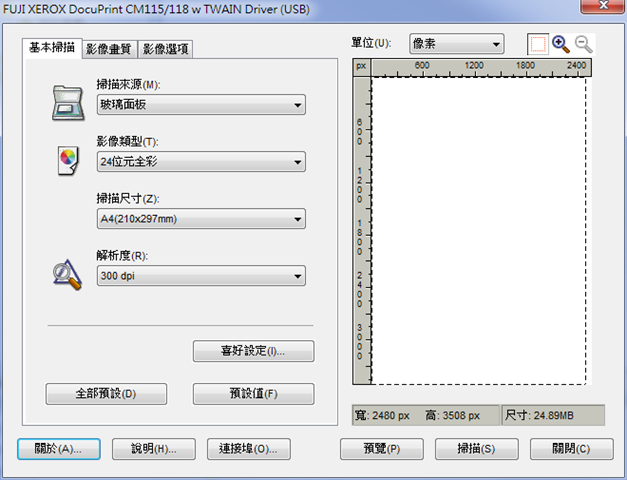Open the 掃描尺寸 dropdown showing A4(210x297mm)

point(201,219)
